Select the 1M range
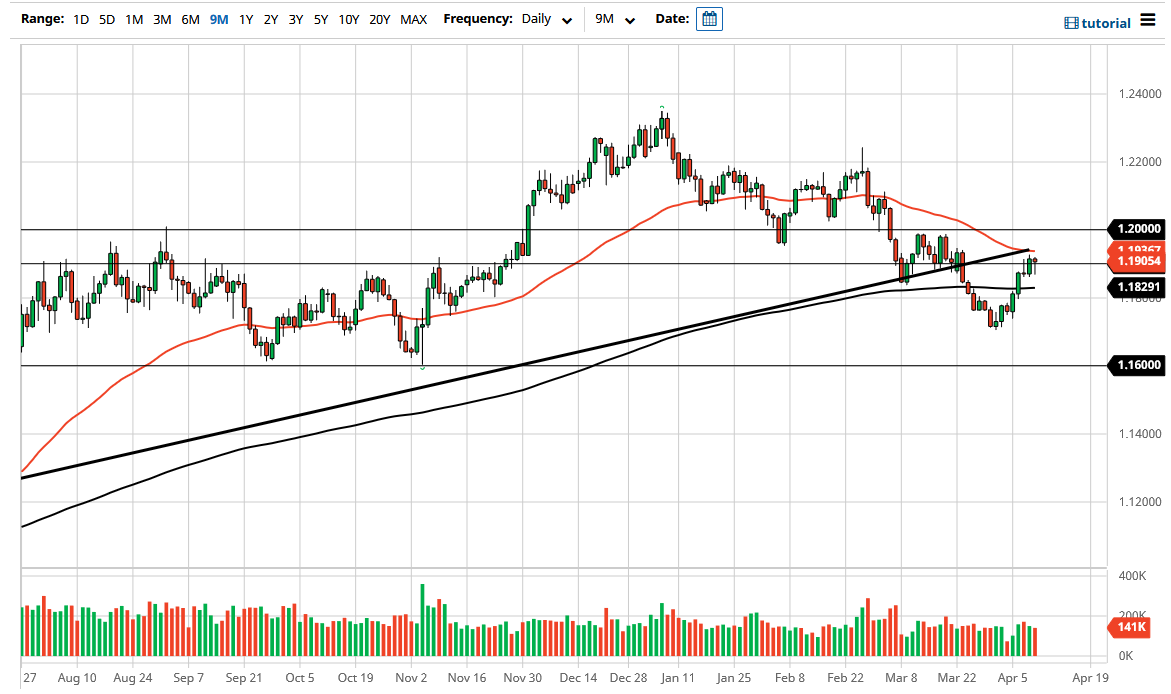Image resolution: width=1171 pixels, height=694 pixels. 134,19
